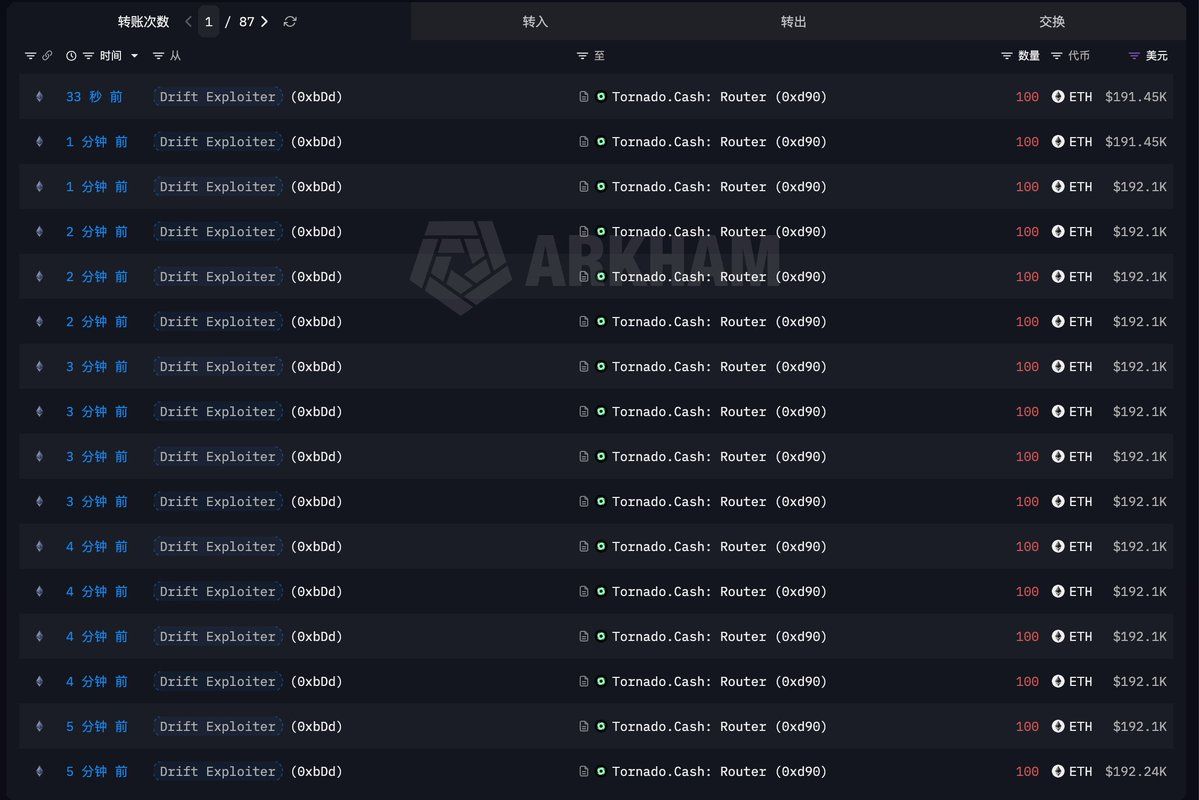
Task: Go to the previous transfers page
Action: [x=188, y=21]
